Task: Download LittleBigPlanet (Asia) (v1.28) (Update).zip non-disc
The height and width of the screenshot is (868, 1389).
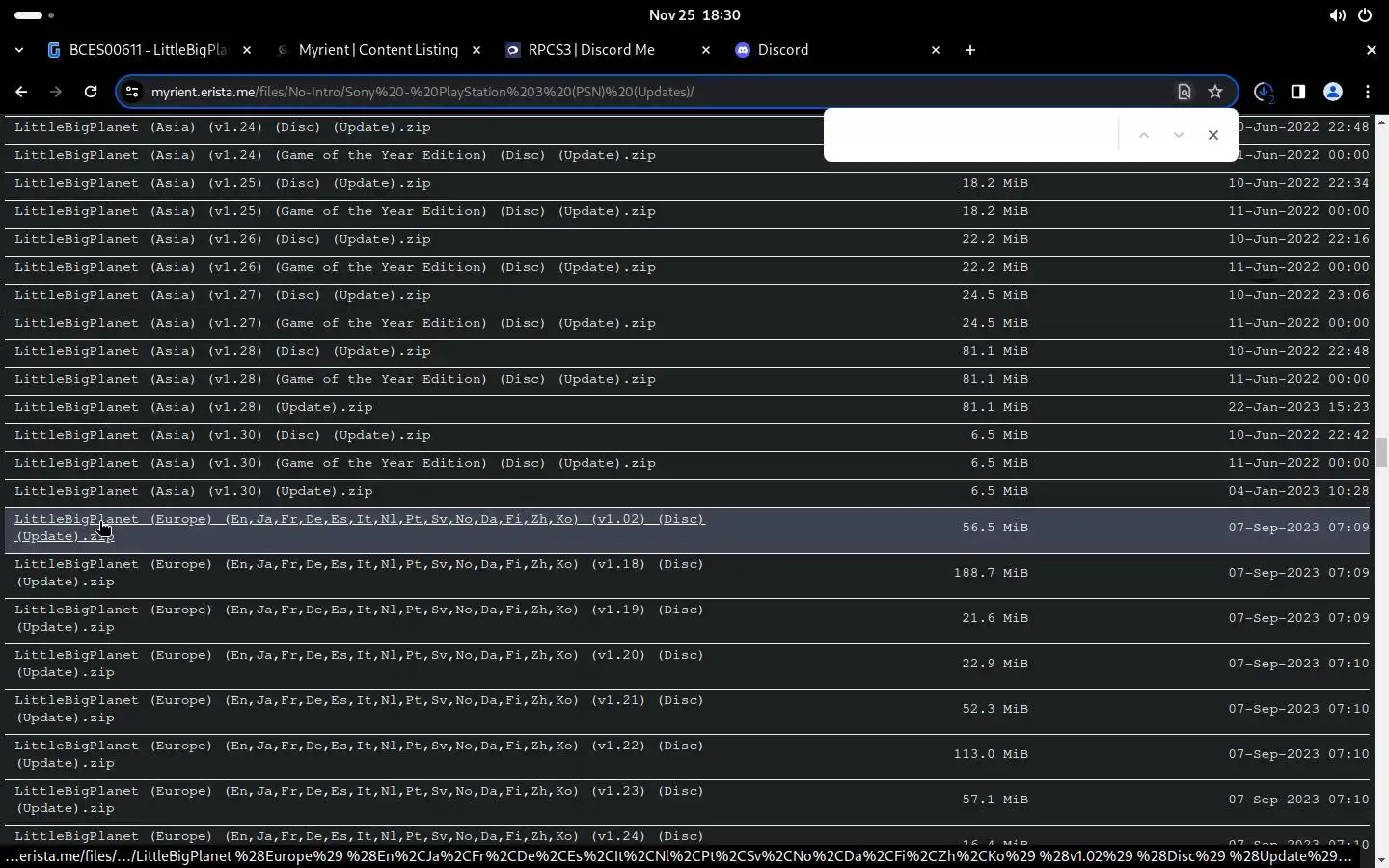Action: point(193,407)
